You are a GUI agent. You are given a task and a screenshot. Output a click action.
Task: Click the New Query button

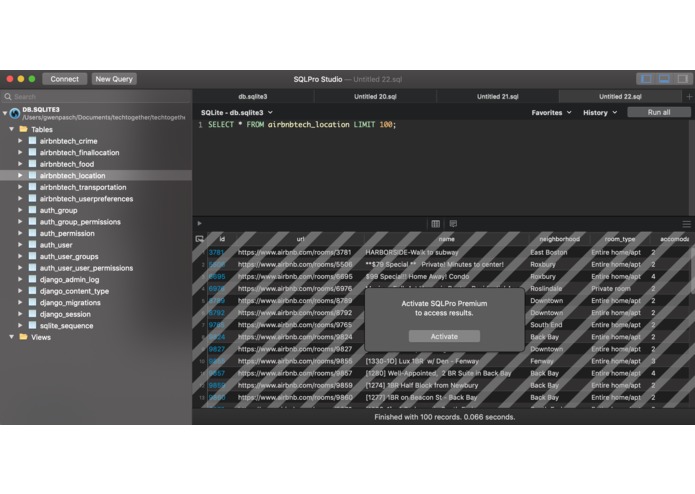pyautogui.click(x=114, y=79)
